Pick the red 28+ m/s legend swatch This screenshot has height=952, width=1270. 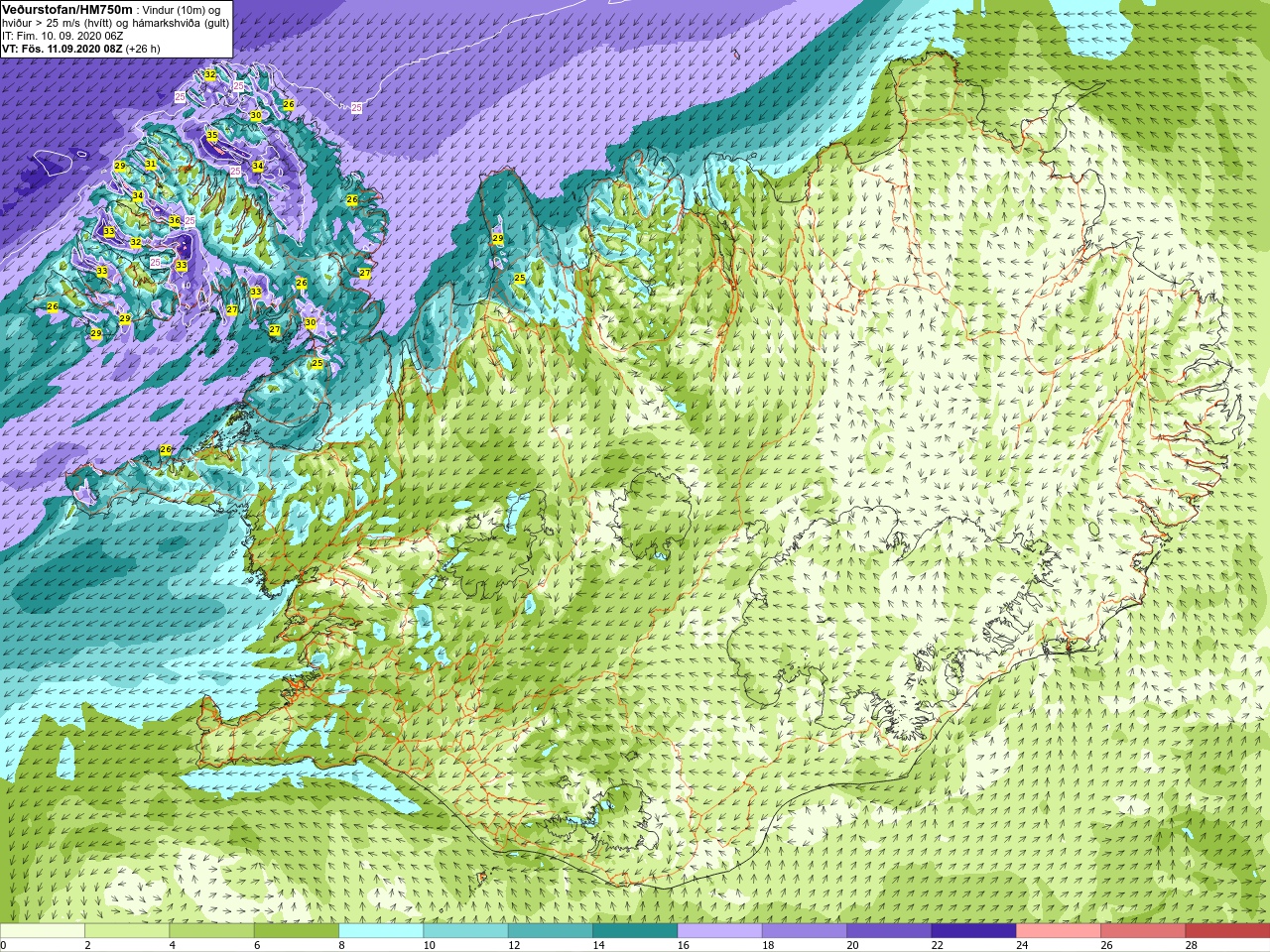click(1227, 931)
